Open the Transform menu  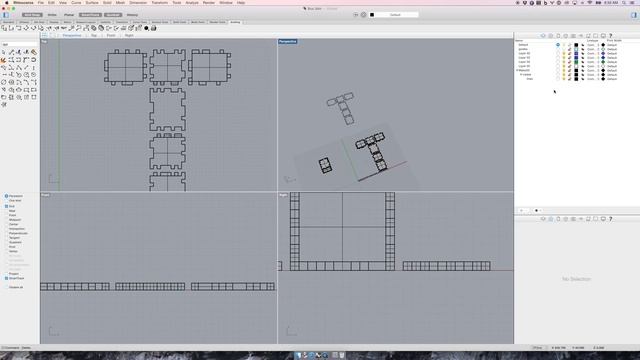[x=160, y=2]
